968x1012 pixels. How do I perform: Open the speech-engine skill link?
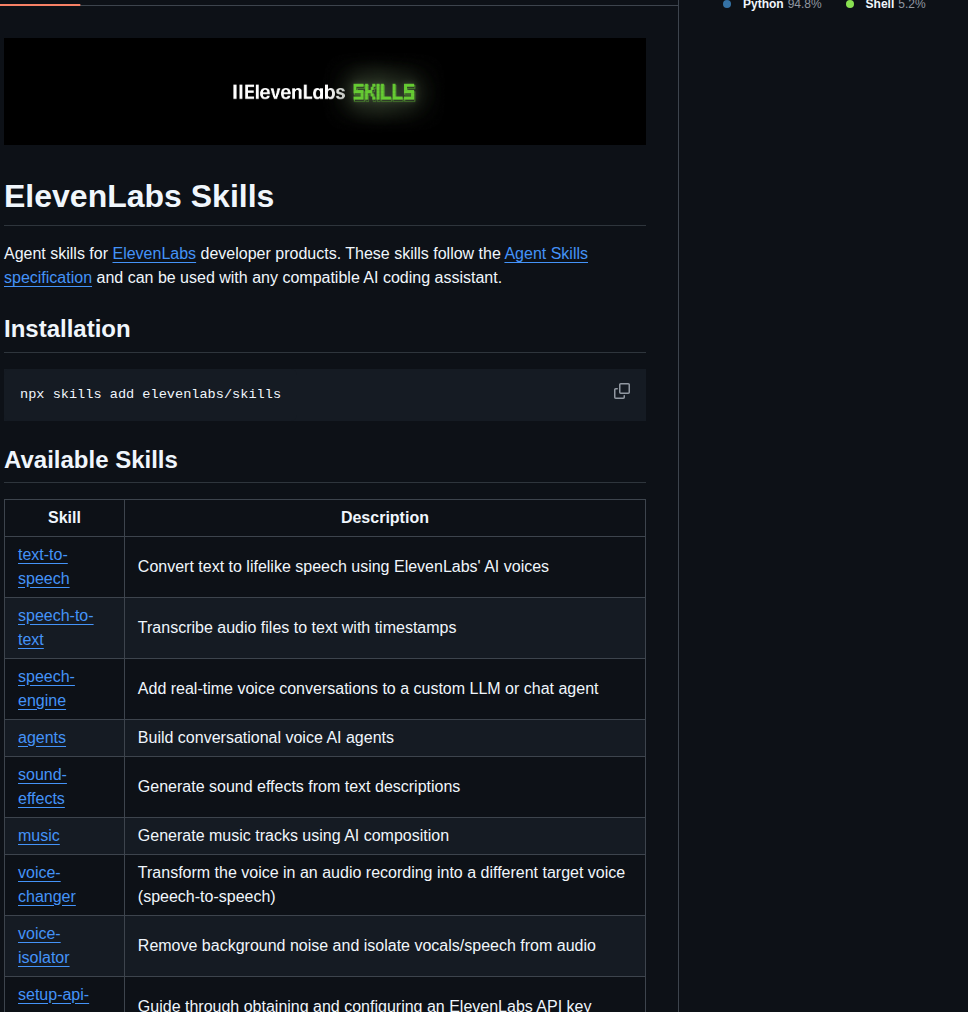(46, 689)
